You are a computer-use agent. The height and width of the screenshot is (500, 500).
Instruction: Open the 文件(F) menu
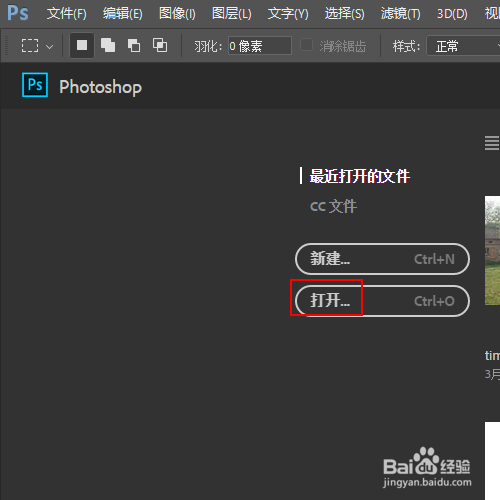(x=67, y=14)
